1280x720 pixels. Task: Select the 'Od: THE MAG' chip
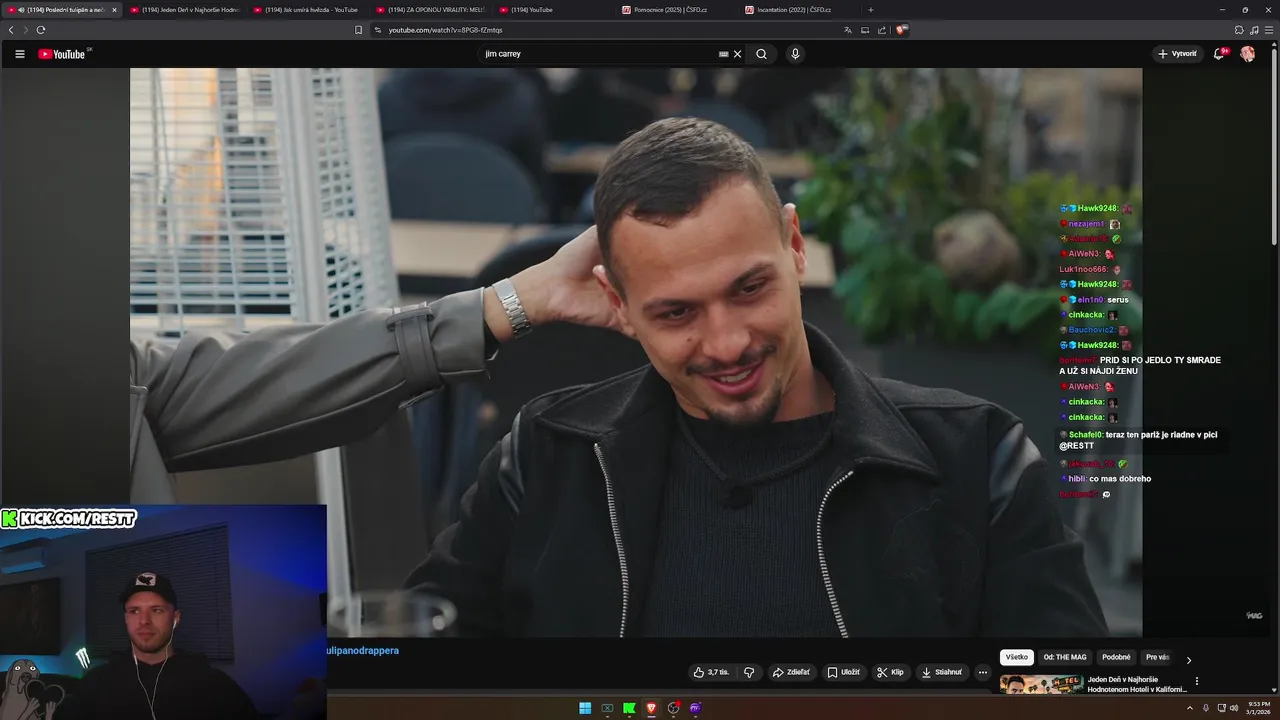point(1065,657)
